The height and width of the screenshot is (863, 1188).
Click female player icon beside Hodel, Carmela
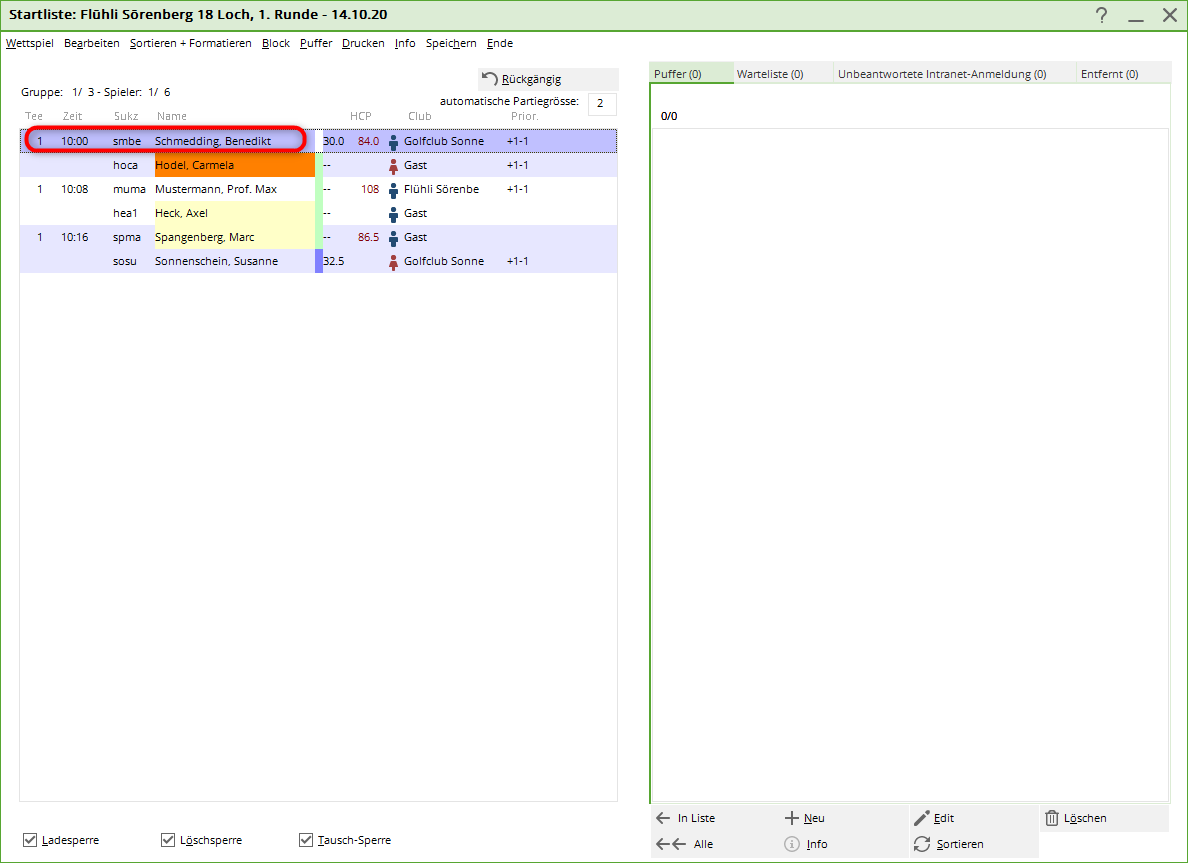coord(393,165)
